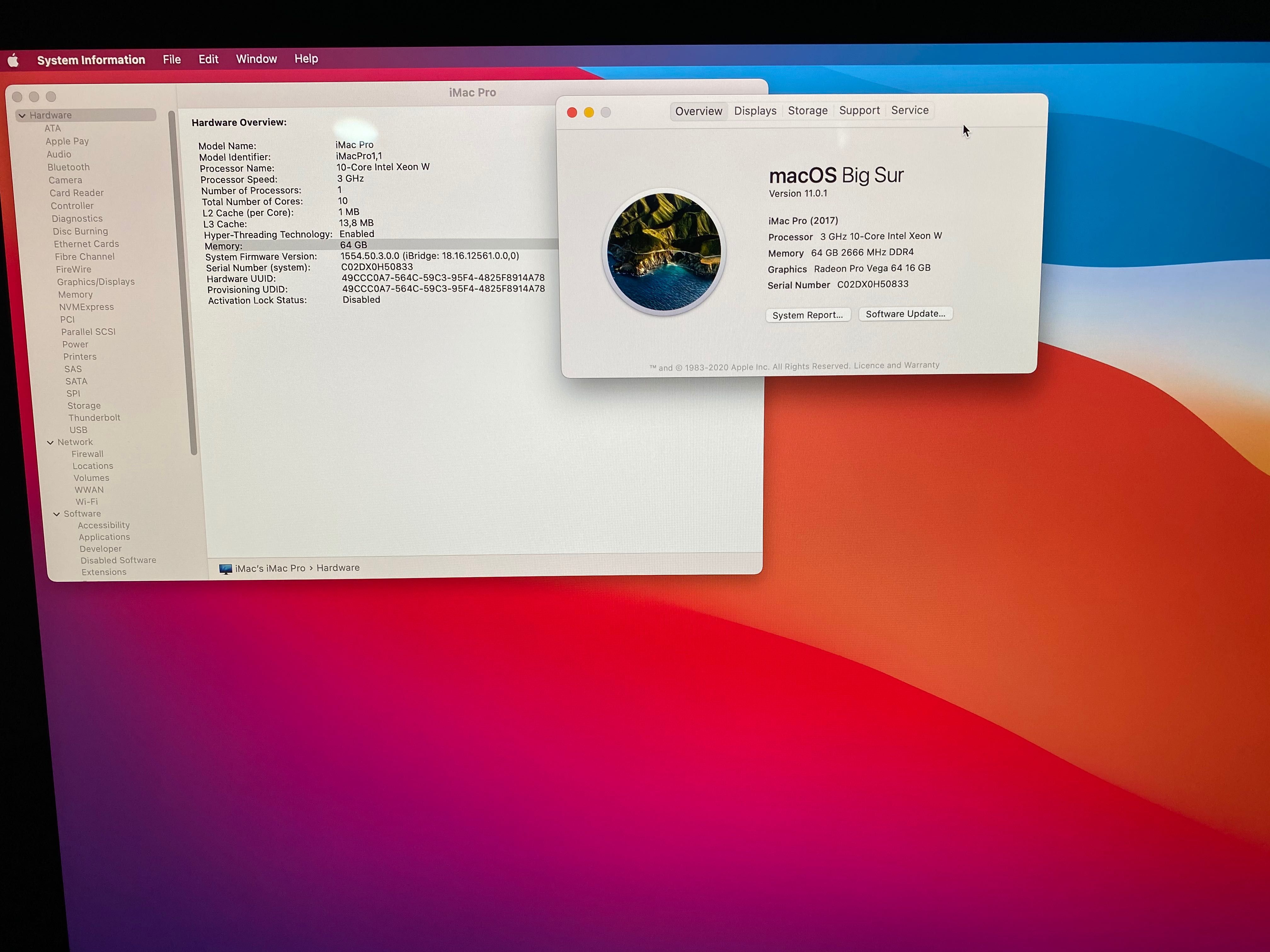The height and width of the screenshot is (952, 1270).
Task: Select USB in the sidebar
Action: 79,430
